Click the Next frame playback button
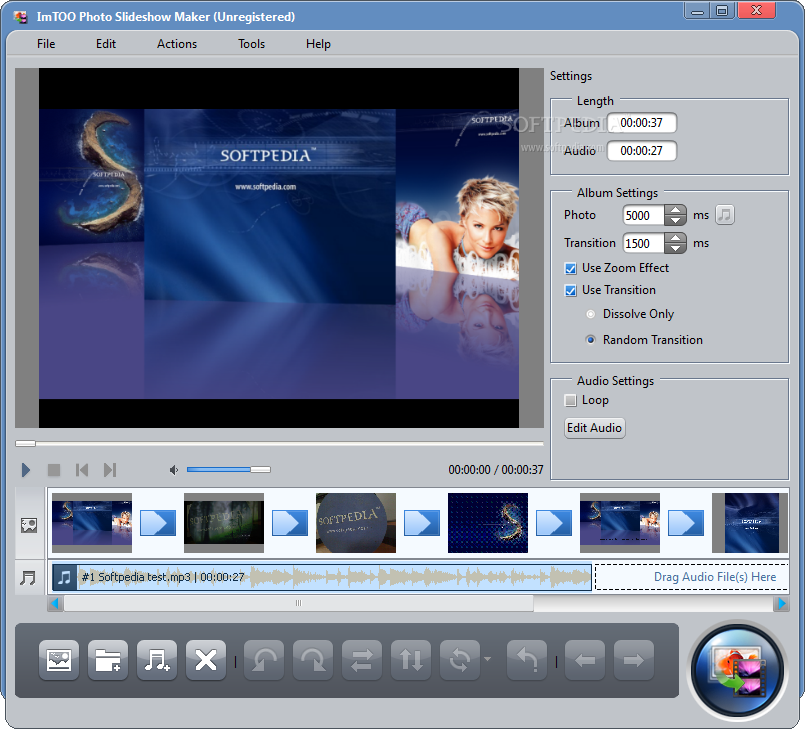The width and height of the screenshot is (805, 729). point(110,470)
